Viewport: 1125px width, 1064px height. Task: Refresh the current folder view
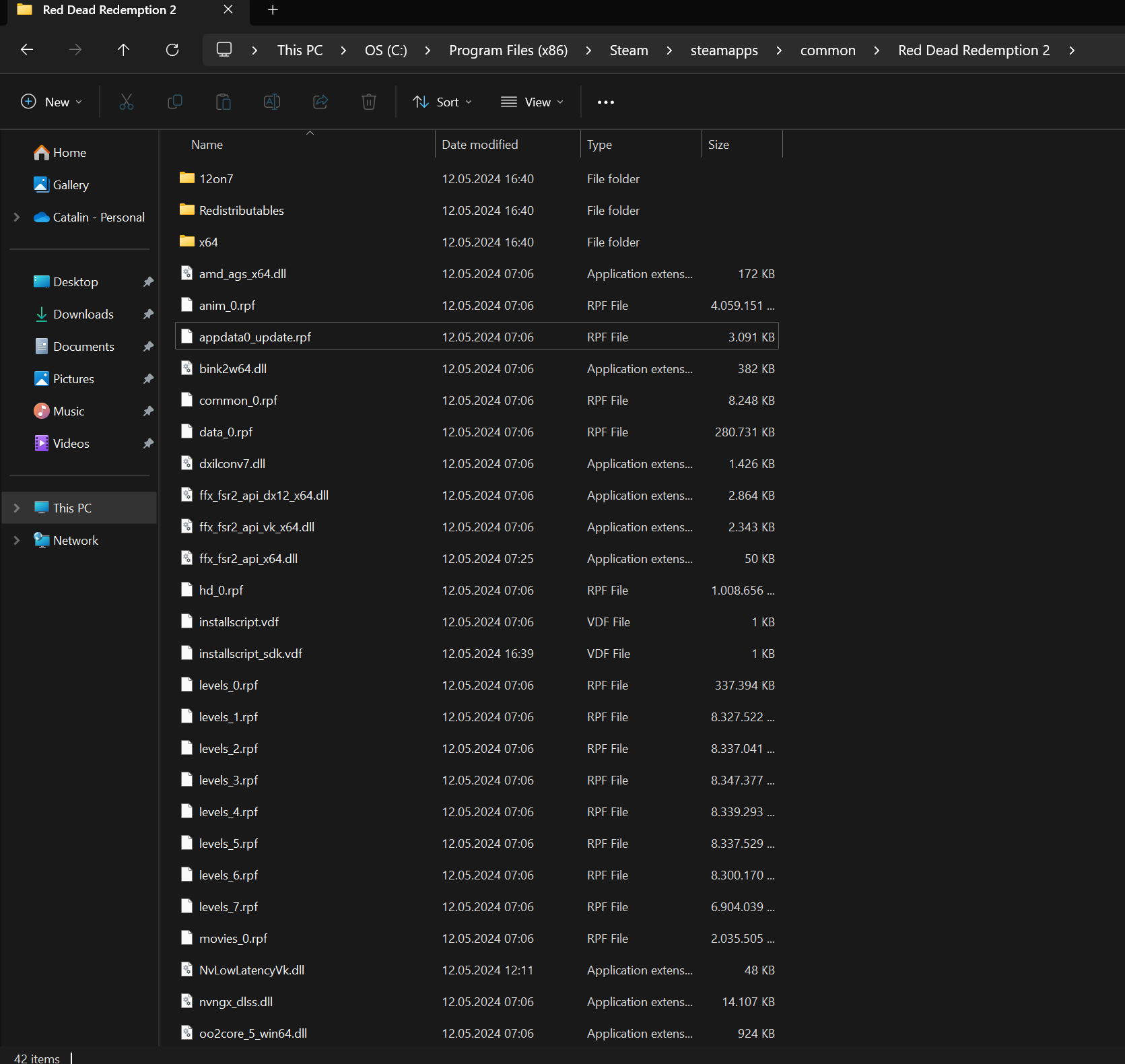point(172,50)
